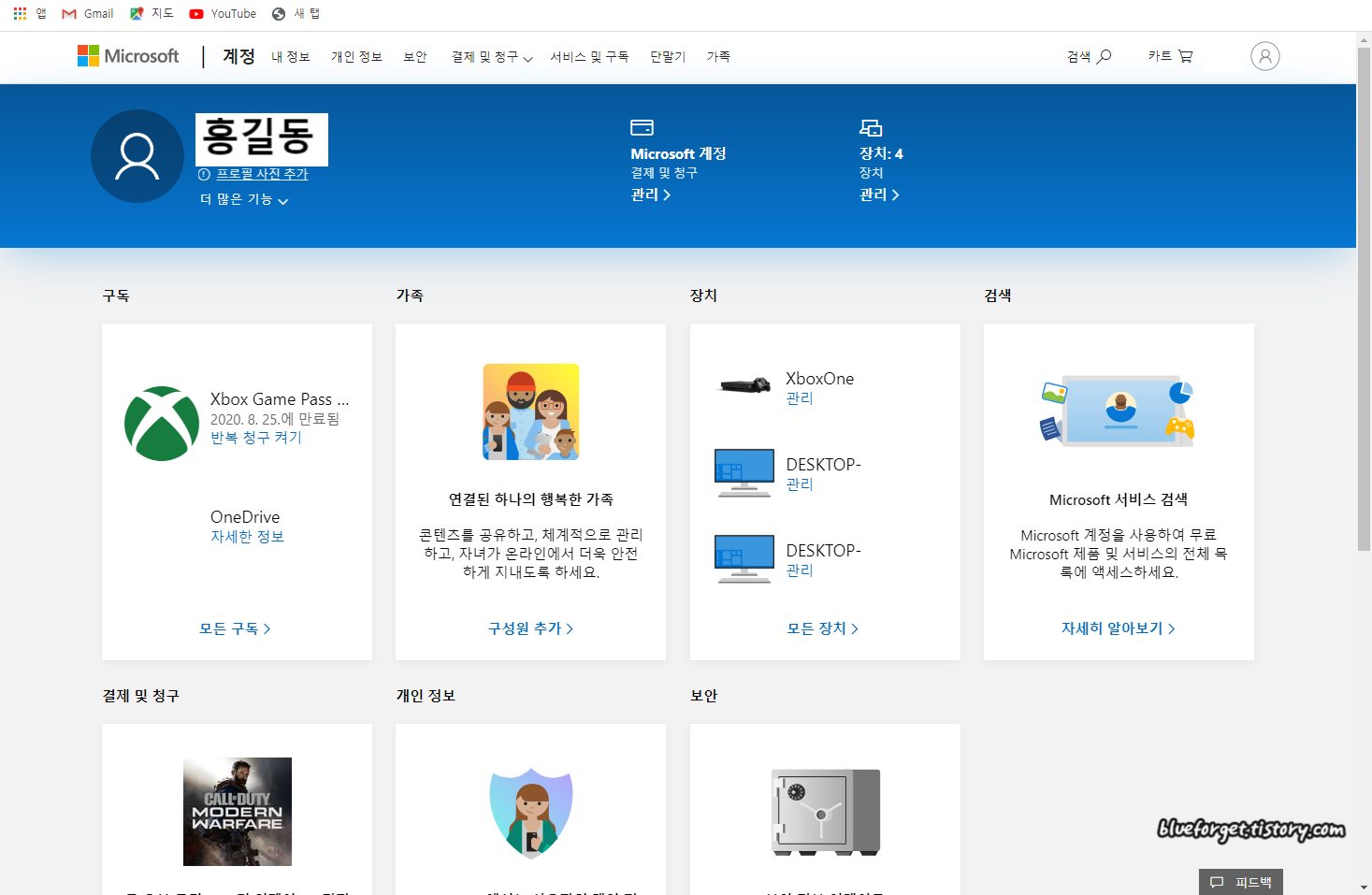The width and height of the screenshot is (1372, 895).
Task: Open the 서비스 및 구독 nav item
Action: click(589, 57)
